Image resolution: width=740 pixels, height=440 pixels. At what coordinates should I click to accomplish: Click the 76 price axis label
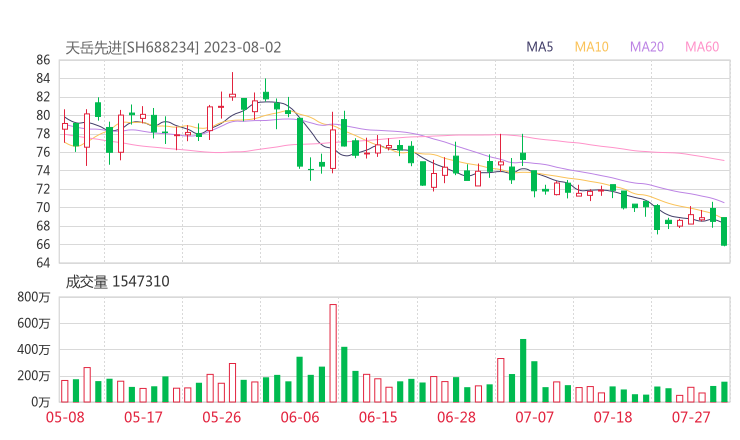[43, 152]
